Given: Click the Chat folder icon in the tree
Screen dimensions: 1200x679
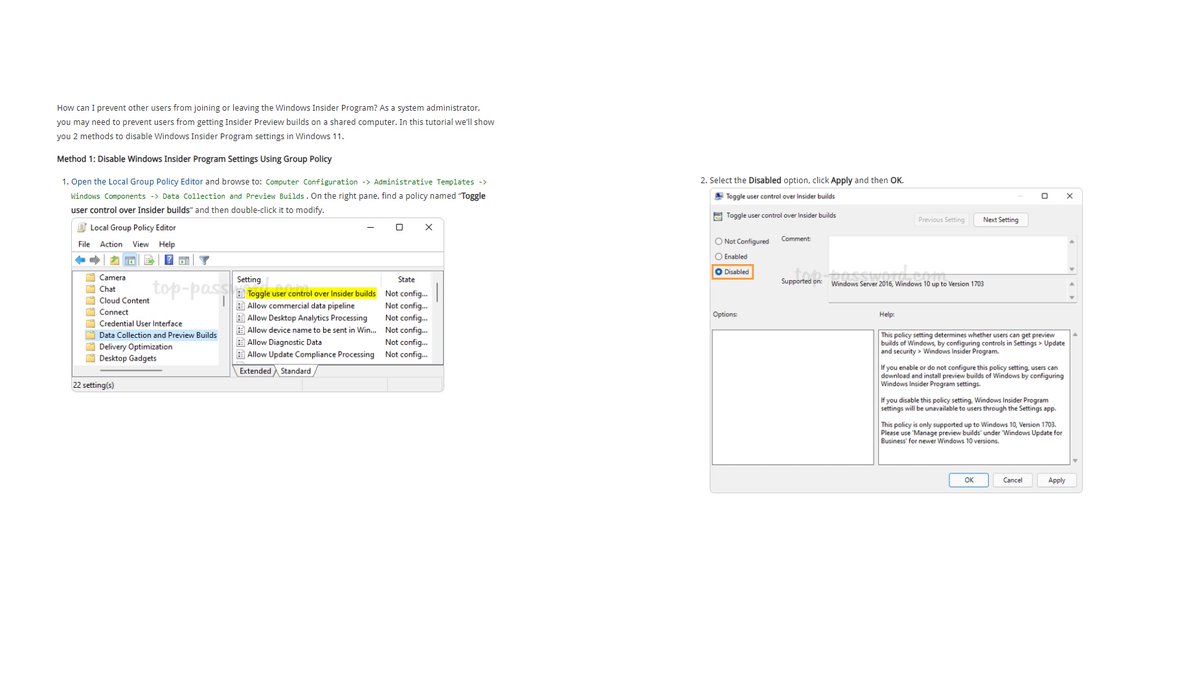Looking at the screenshot, I should [90, 289].
